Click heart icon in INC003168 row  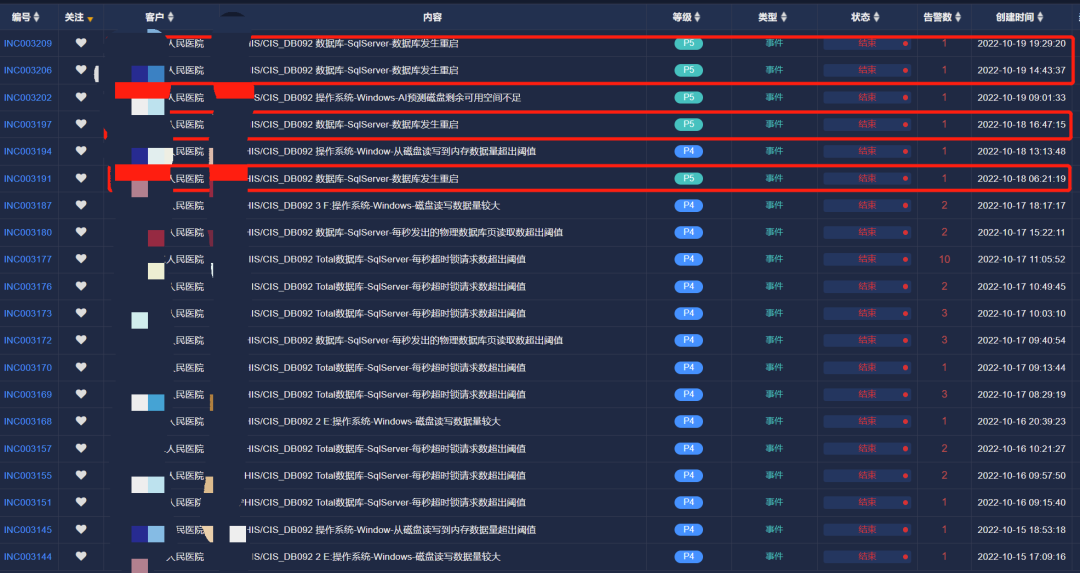[81, 421]
